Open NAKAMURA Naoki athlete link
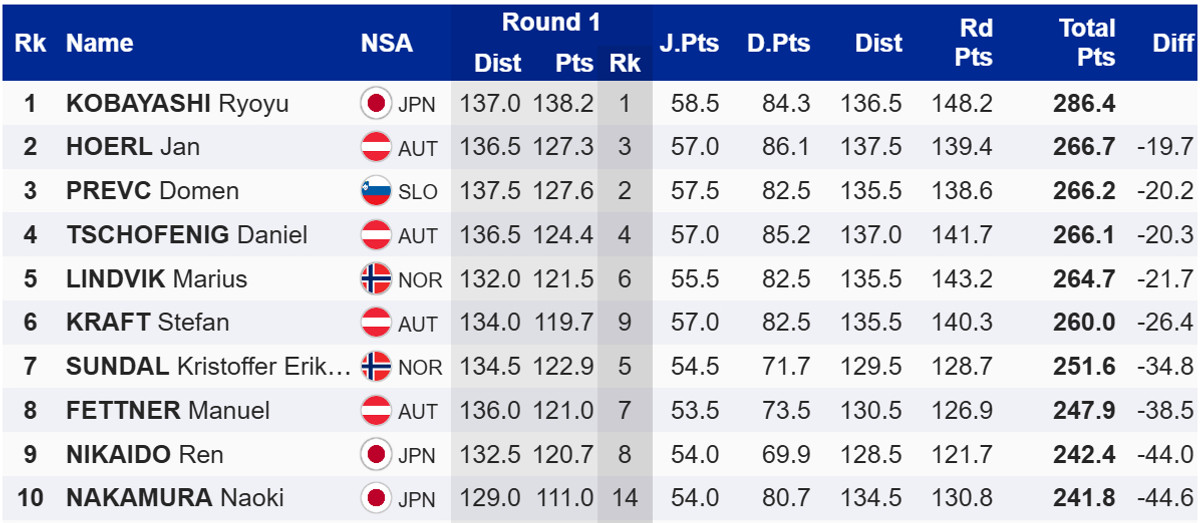Image resolution: width=1200 pixels, height=523 pixels. tap(175, 498)
